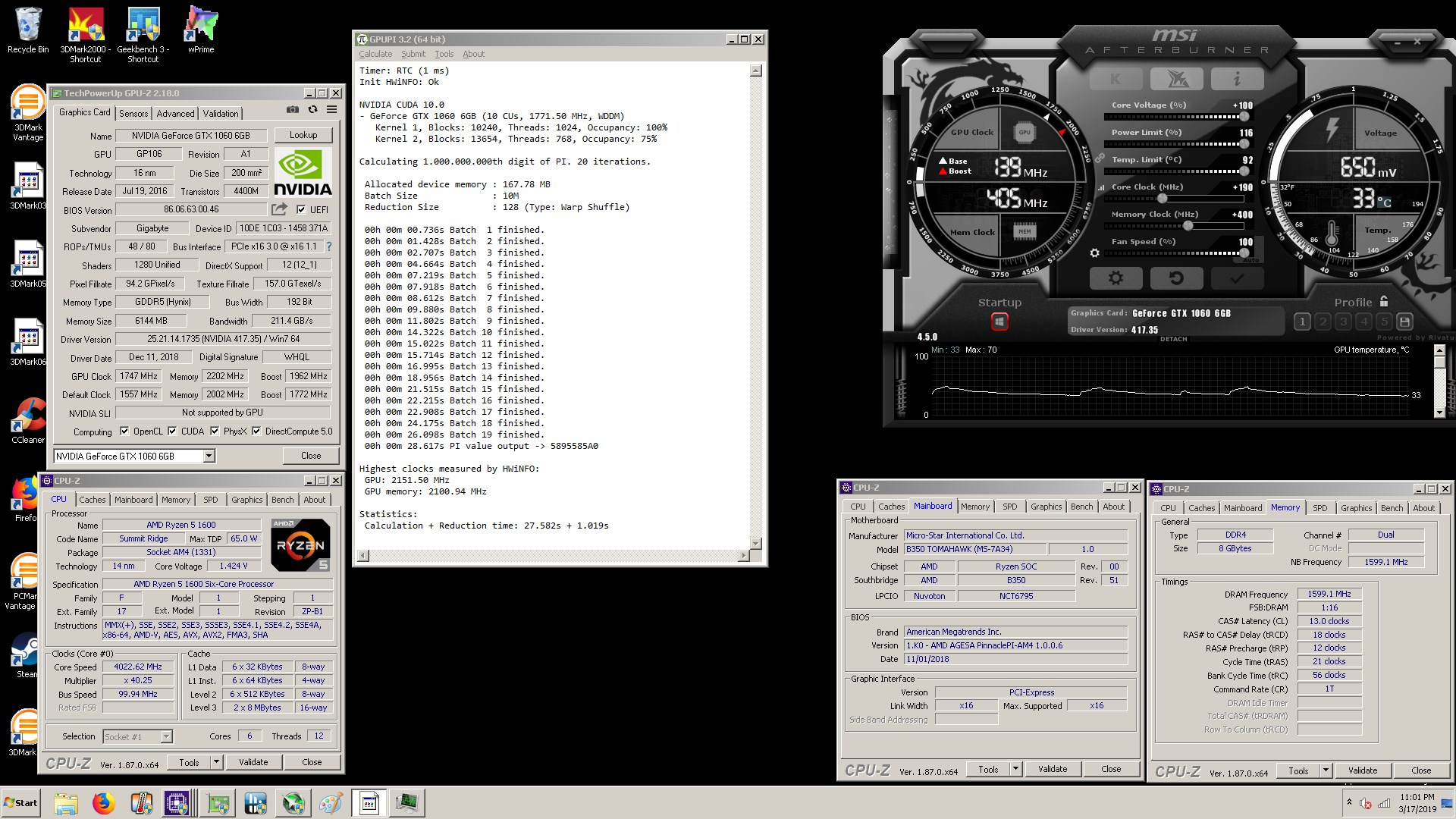1456x819 pixels.
Task: Open Afterburner info (i) button
Action: click(1237, 78)
